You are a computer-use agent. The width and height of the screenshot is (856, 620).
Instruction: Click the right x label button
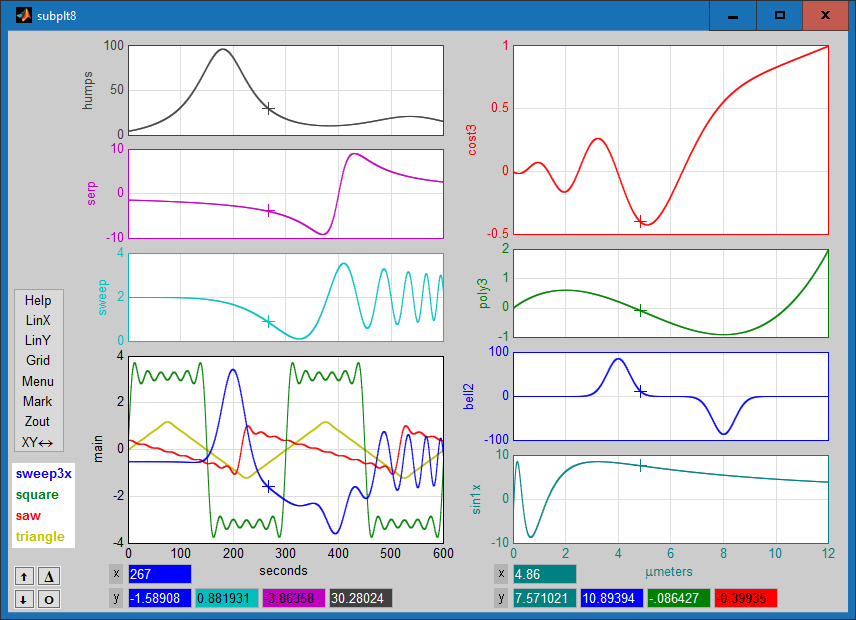point(501,574)
